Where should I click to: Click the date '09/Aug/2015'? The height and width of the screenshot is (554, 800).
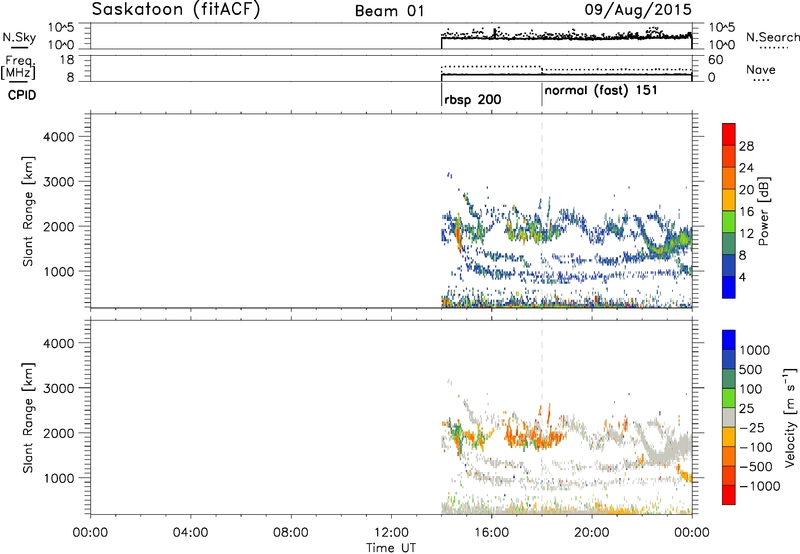coord(638,10)
